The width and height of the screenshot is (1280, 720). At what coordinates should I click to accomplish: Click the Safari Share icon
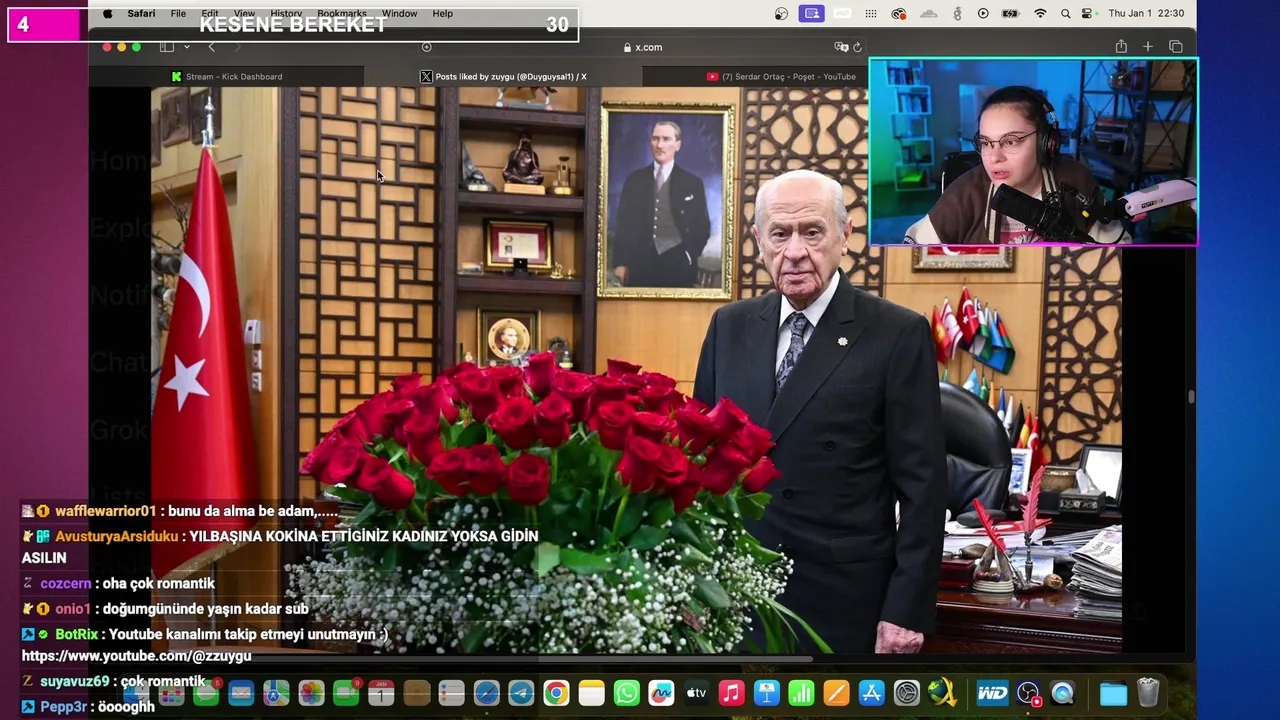[x=1121, y=47]
